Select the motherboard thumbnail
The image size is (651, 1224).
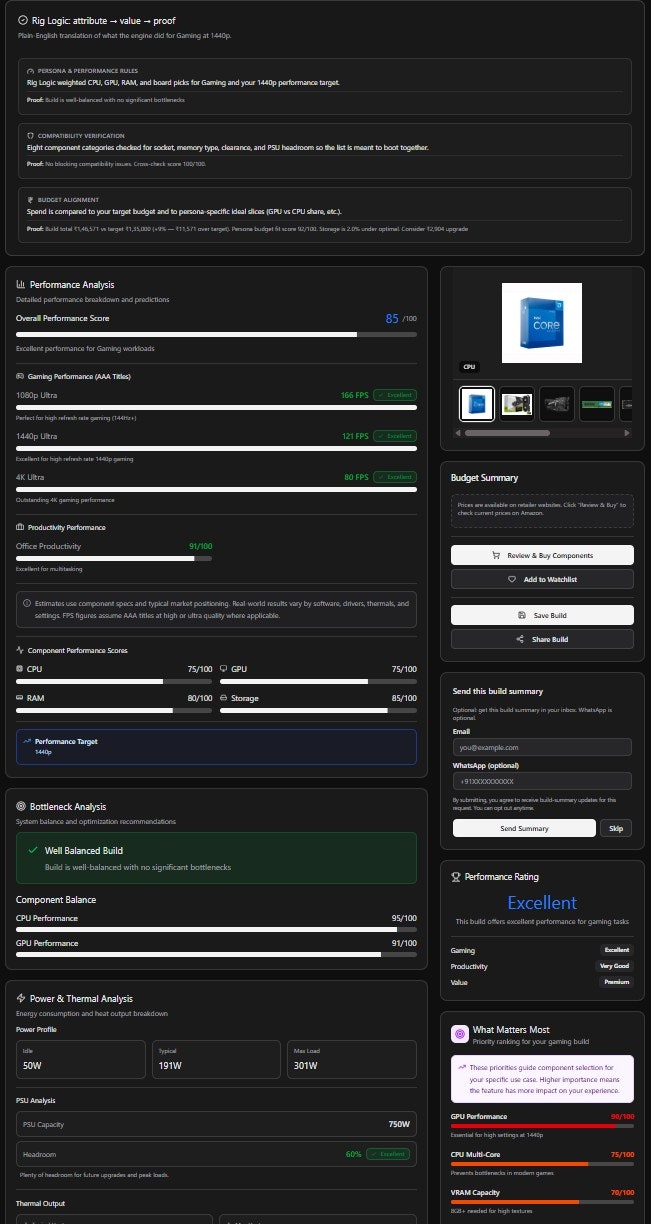coord(557,404)
